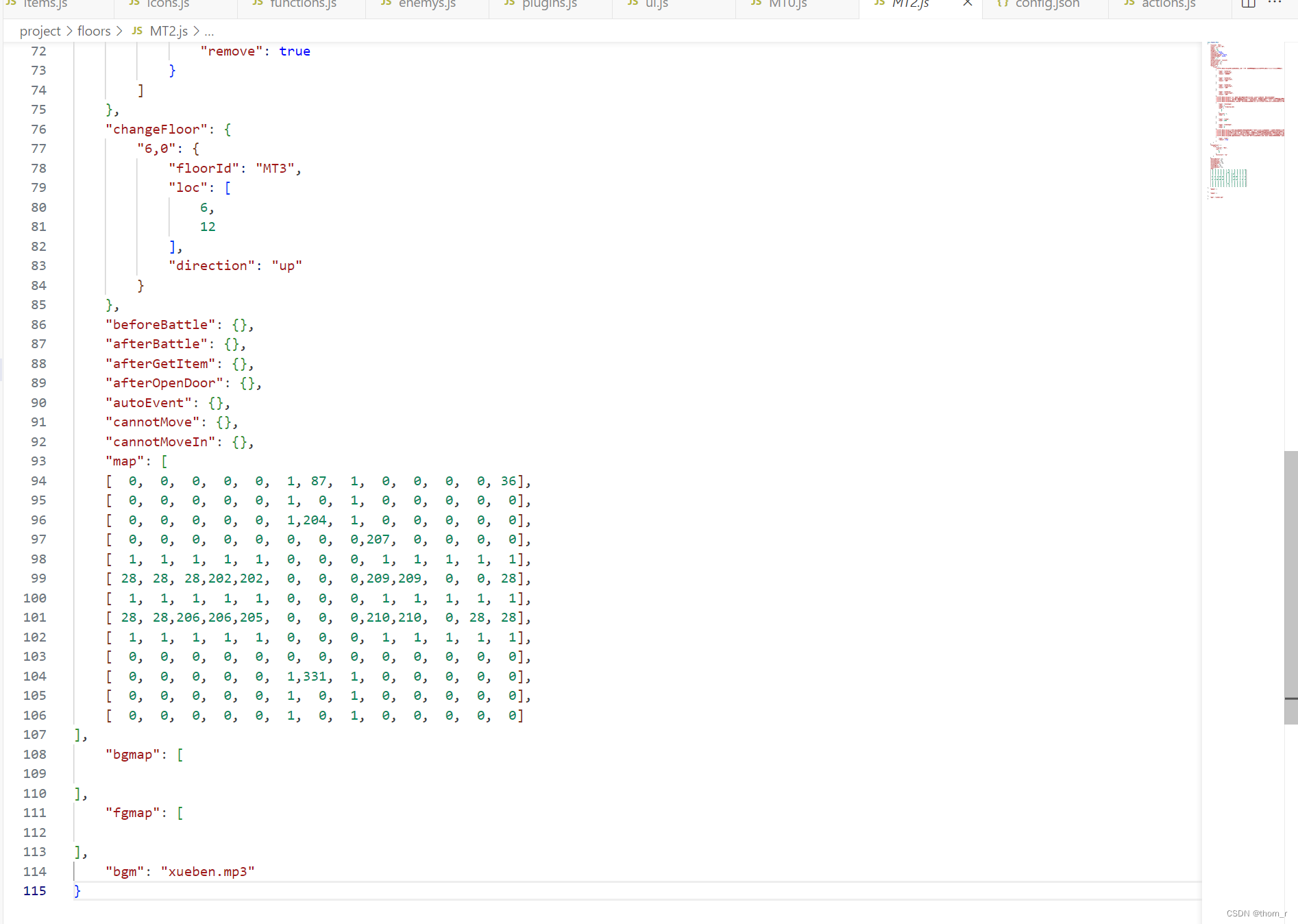
Task: Click the "xueben.mp3" string value
Action: click(208, 872)
